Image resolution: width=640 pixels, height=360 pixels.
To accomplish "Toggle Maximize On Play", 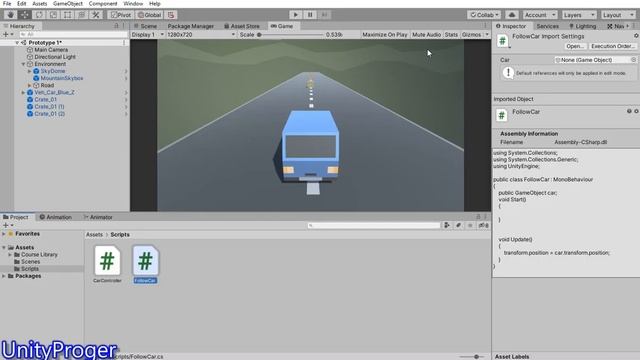I will point(384,35).
